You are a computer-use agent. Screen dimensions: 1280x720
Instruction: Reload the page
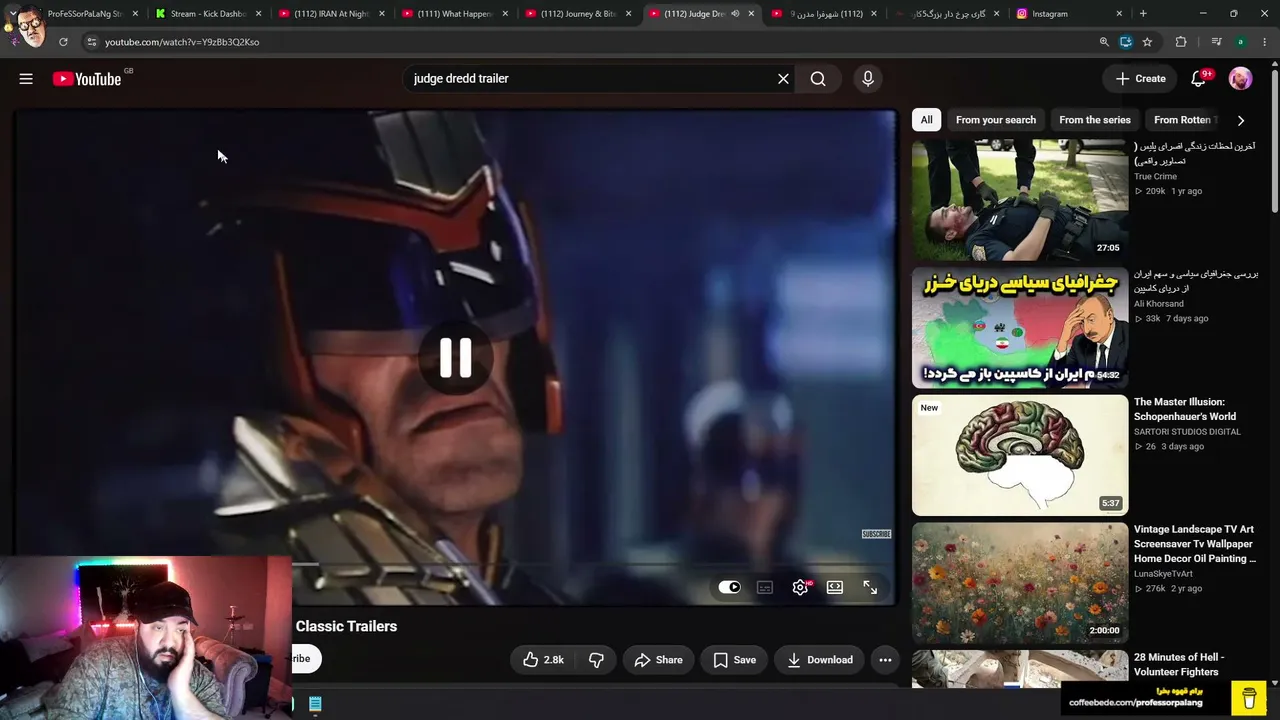click(x=63, y=42)
